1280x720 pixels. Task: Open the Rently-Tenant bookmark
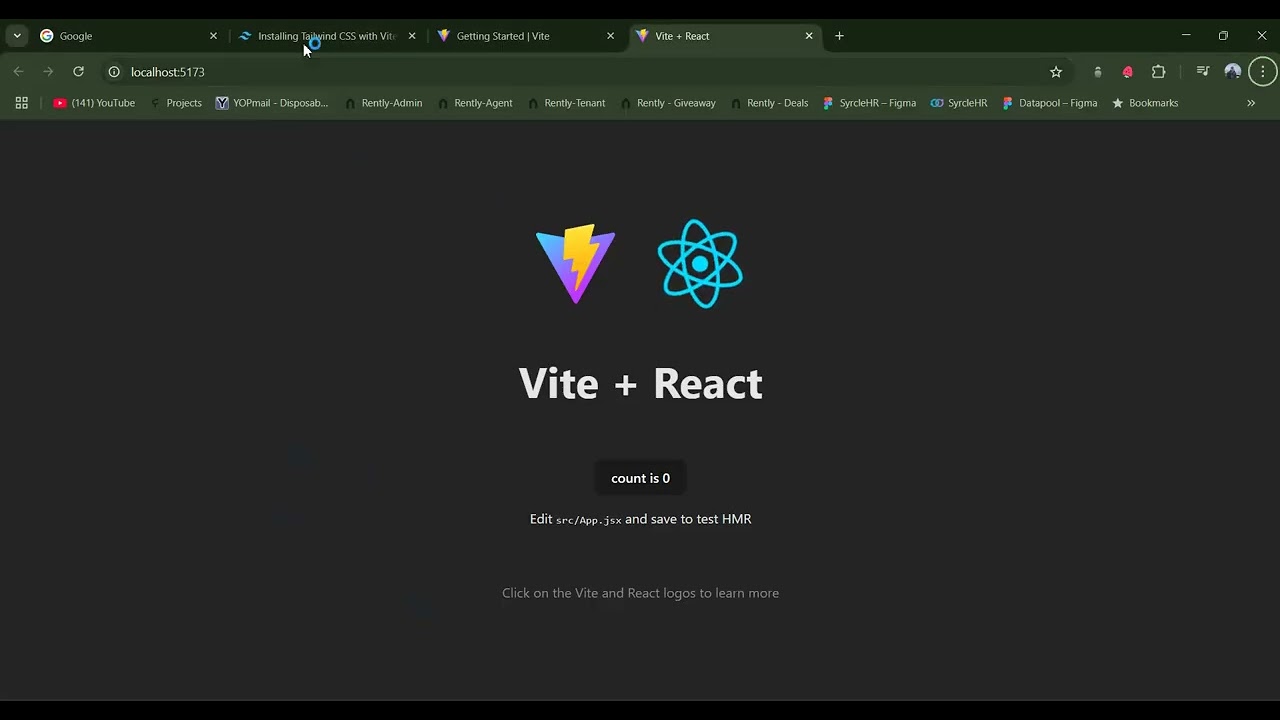[566, 103]
